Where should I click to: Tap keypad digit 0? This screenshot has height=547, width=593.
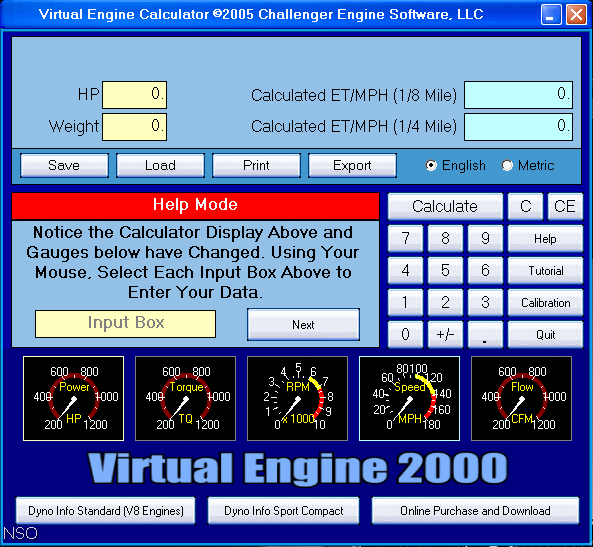coord(405,334)
